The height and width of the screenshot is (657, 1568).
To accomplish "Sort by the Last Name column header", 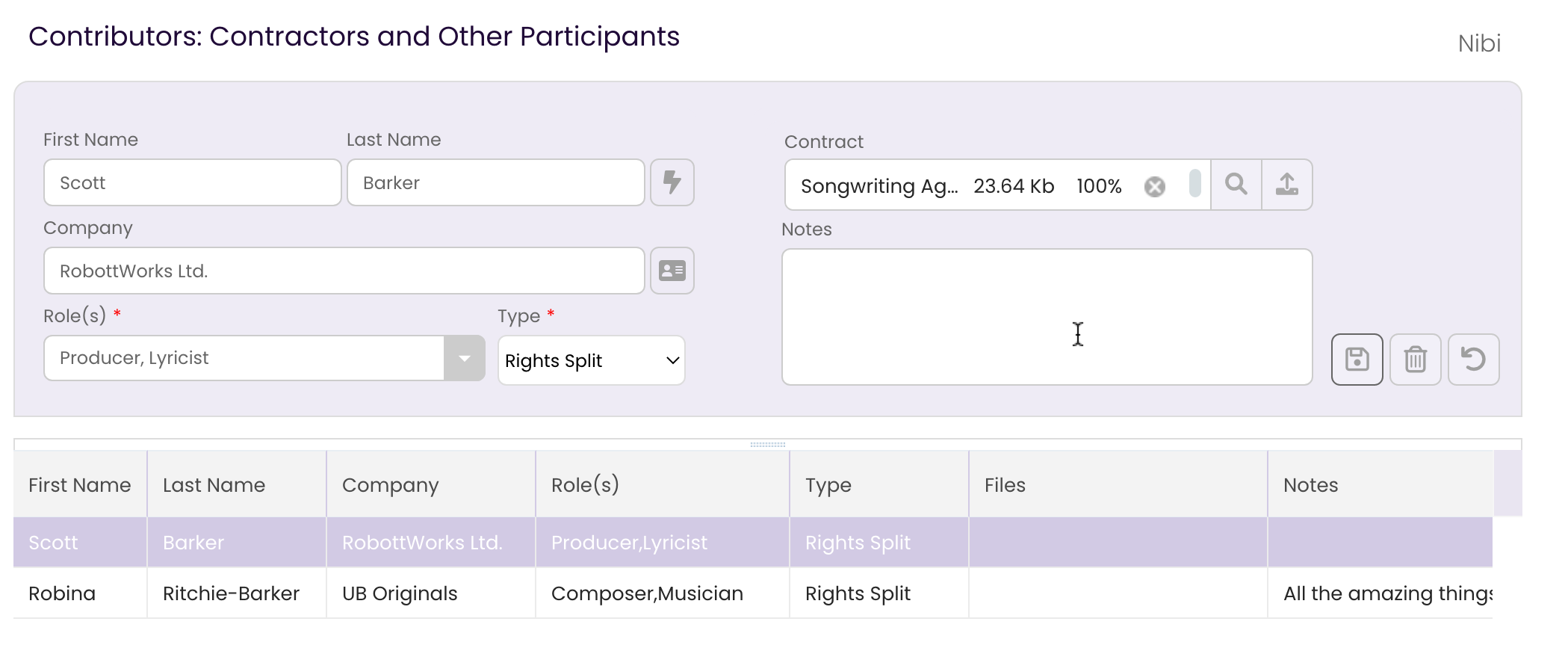I will pyautogui.click(x=237, y=484).
